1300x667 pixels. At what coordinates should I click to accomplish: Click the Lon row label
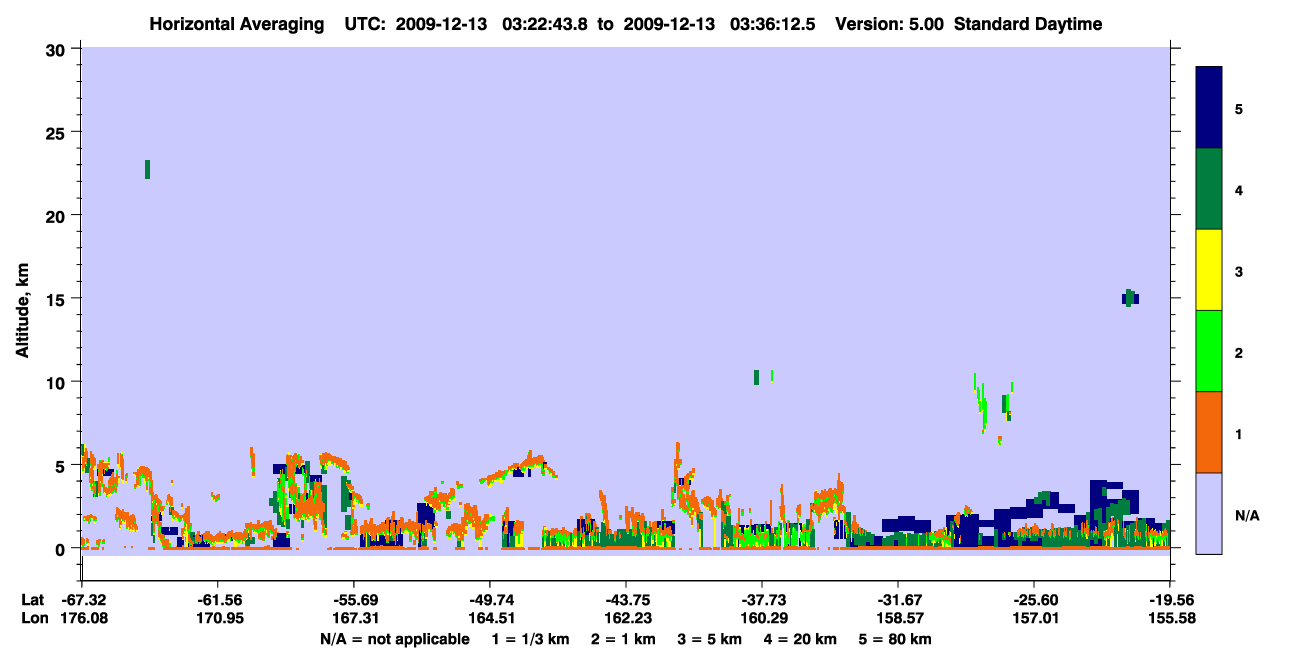coord(33,619)
